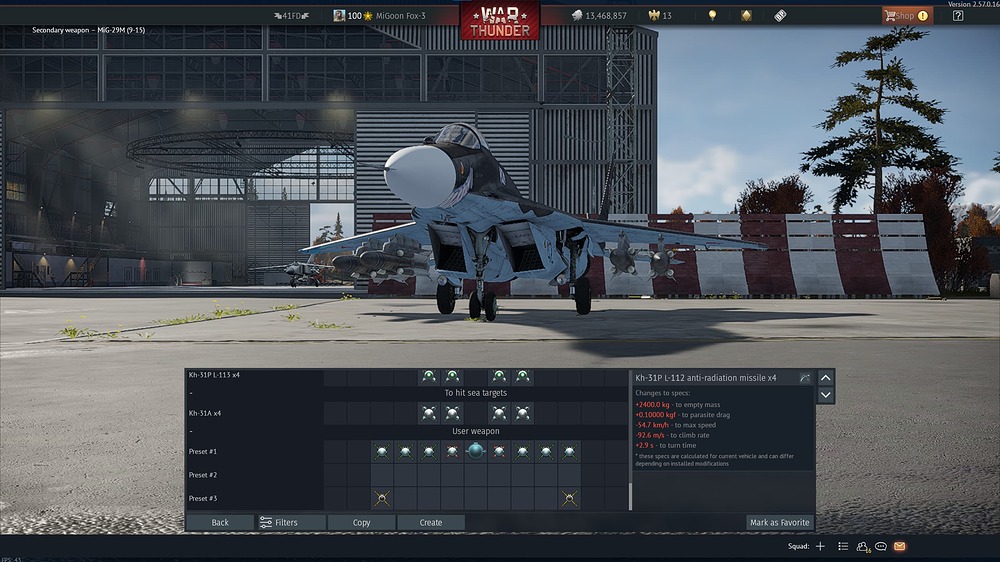Open the Shop cart button
1000x562 pixels.
[907, 15]
